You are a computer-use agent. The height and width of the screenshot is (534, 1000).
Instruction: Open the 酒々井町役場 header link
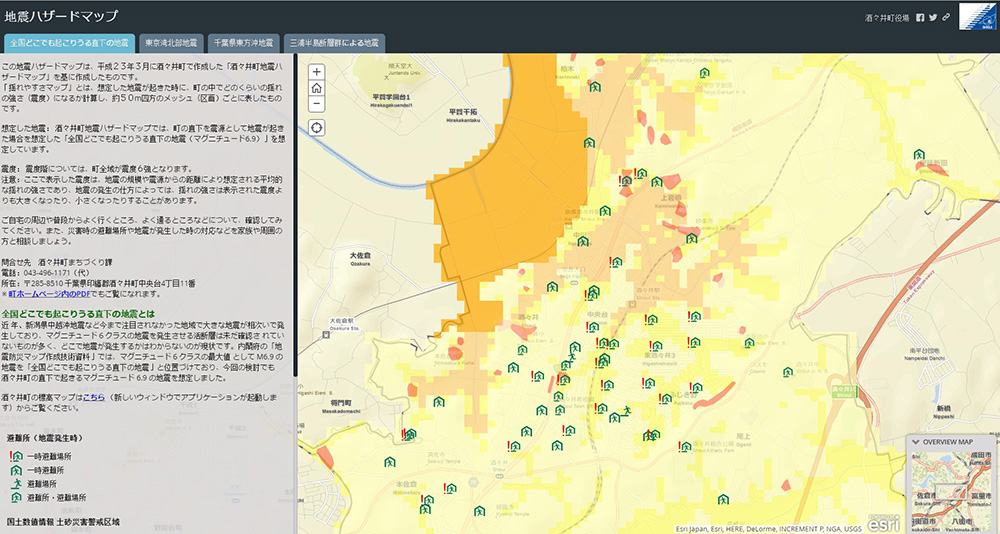pos(888,17)
